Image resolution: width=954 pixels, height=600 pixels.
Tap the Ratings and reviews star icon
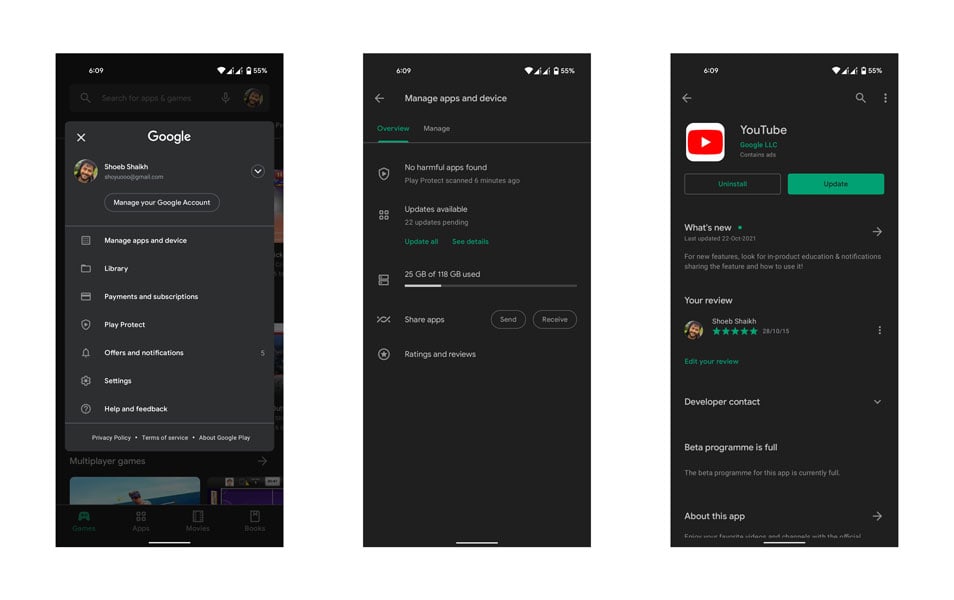pos(384,354)
